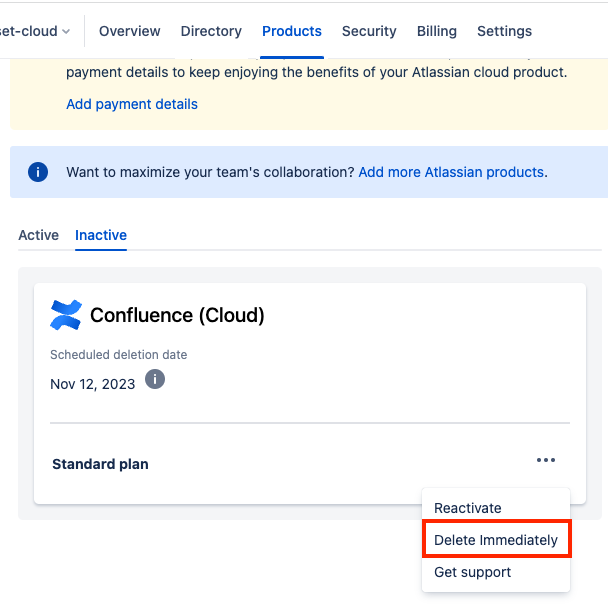Switch to the Security tab
This screenshot has width=608, height=605.
369,31
